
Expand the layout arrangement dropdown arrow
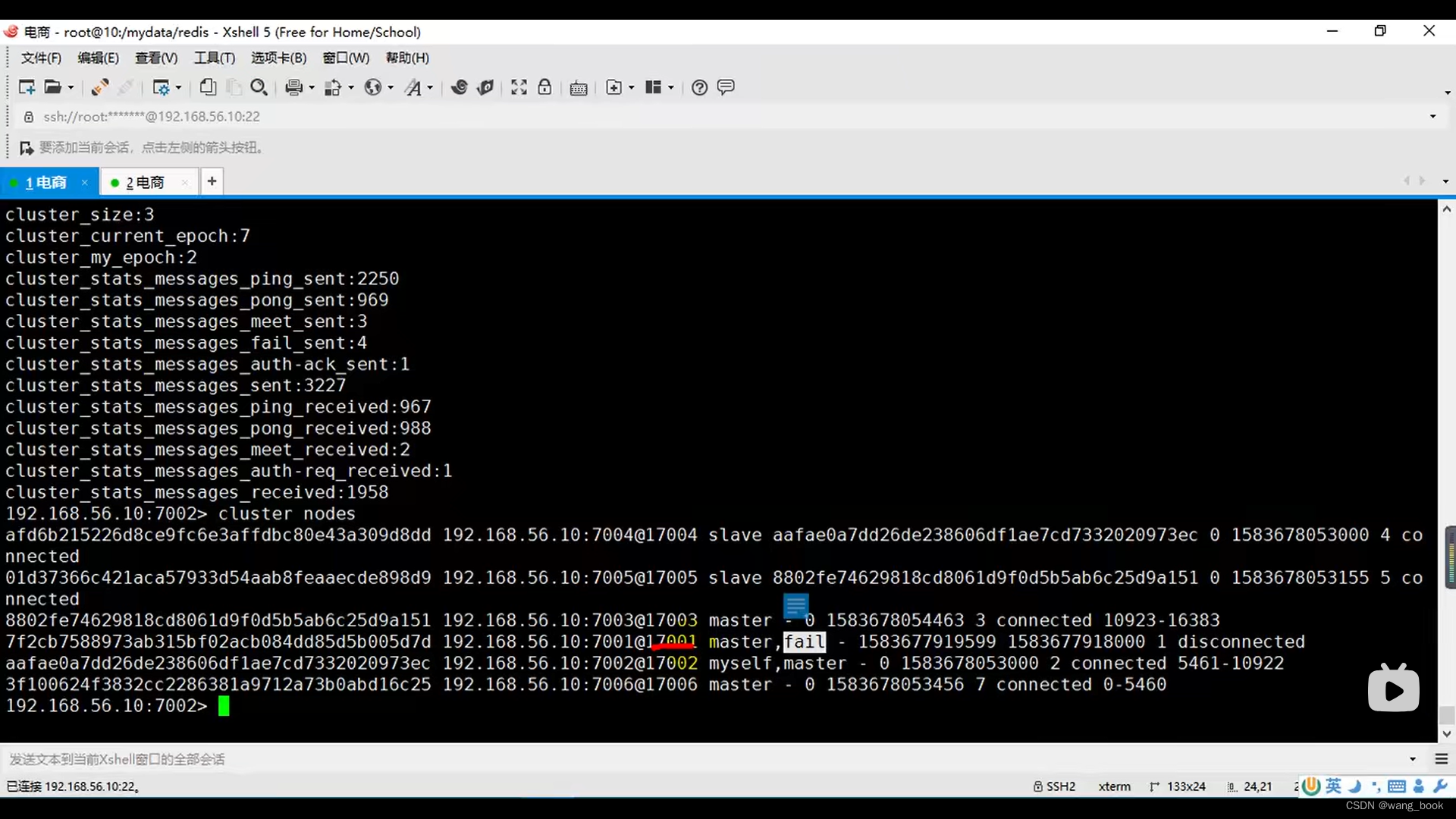tap(670, 88)
